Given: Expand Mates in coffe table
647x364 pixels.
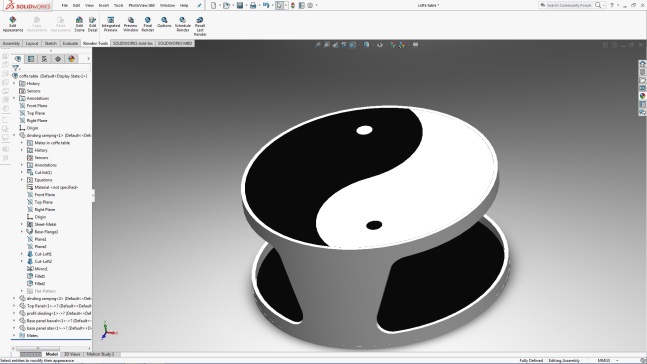Looking at the screenshot, I should pos(22,143).
